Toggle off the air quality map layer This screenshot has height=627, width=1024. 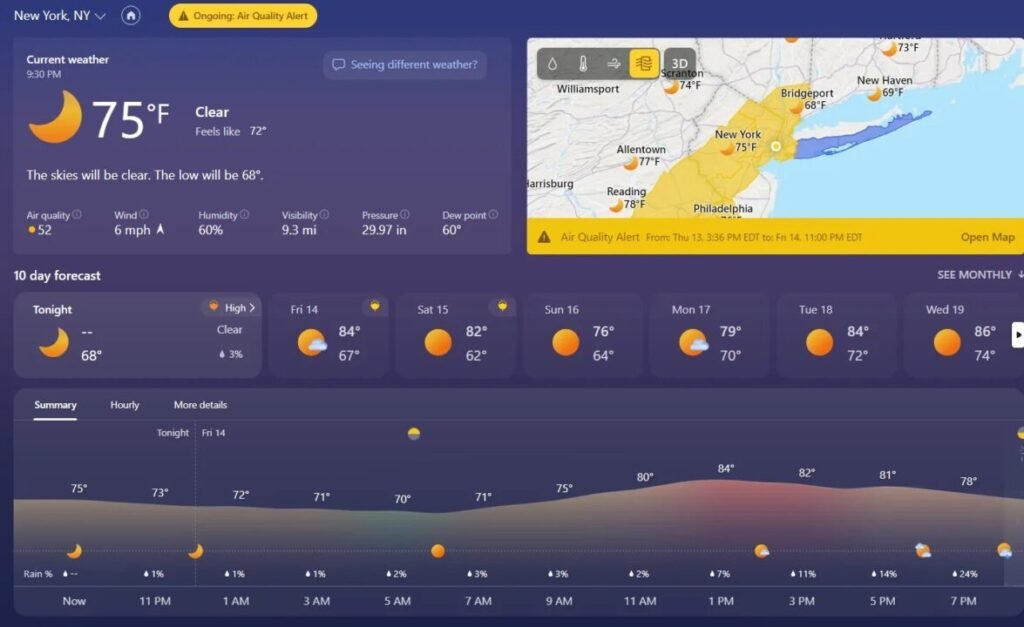click(644, 64)
